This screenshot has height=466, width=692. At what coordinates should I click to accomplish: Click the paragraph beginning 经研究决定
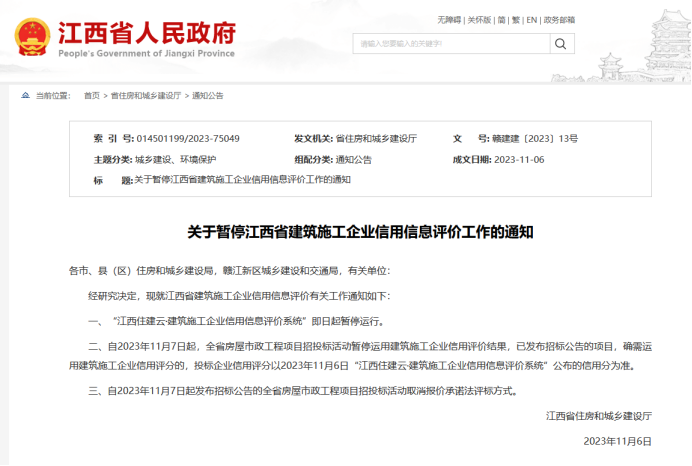239,296
